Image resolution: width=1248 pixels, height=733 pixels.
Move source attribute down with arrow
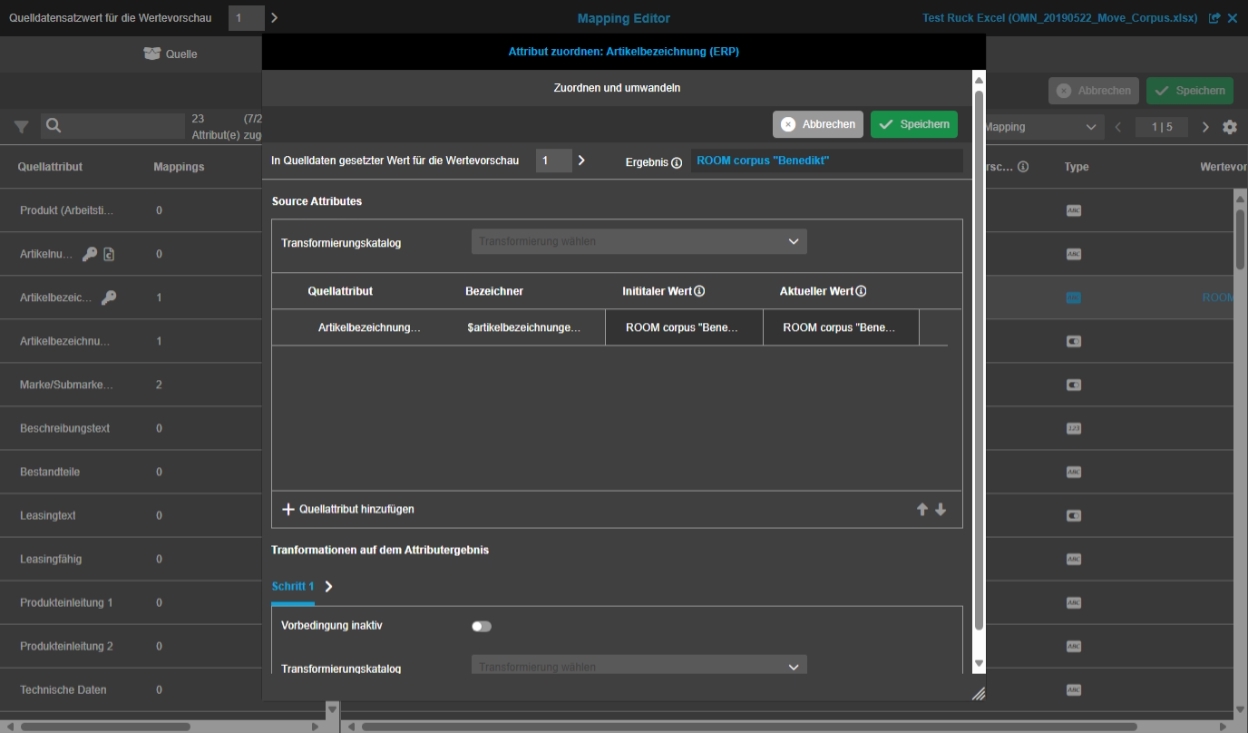click(940, 509)
